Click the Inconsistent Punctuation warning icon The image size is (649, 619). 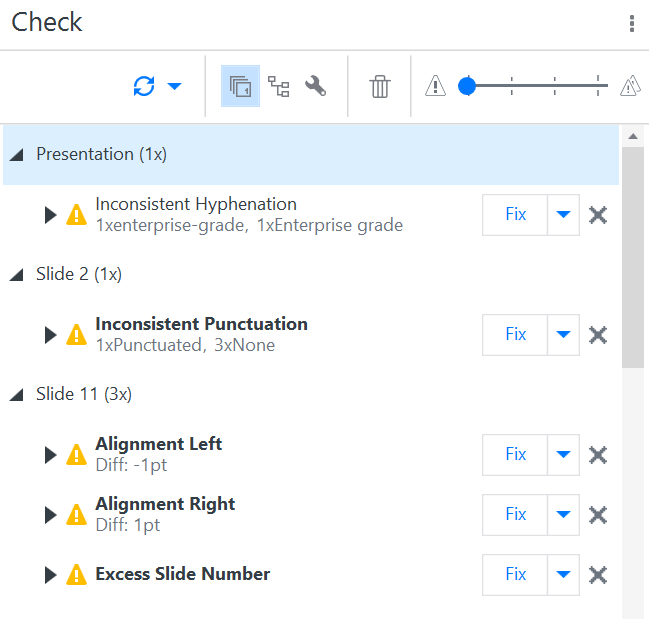tap(76, 335)
